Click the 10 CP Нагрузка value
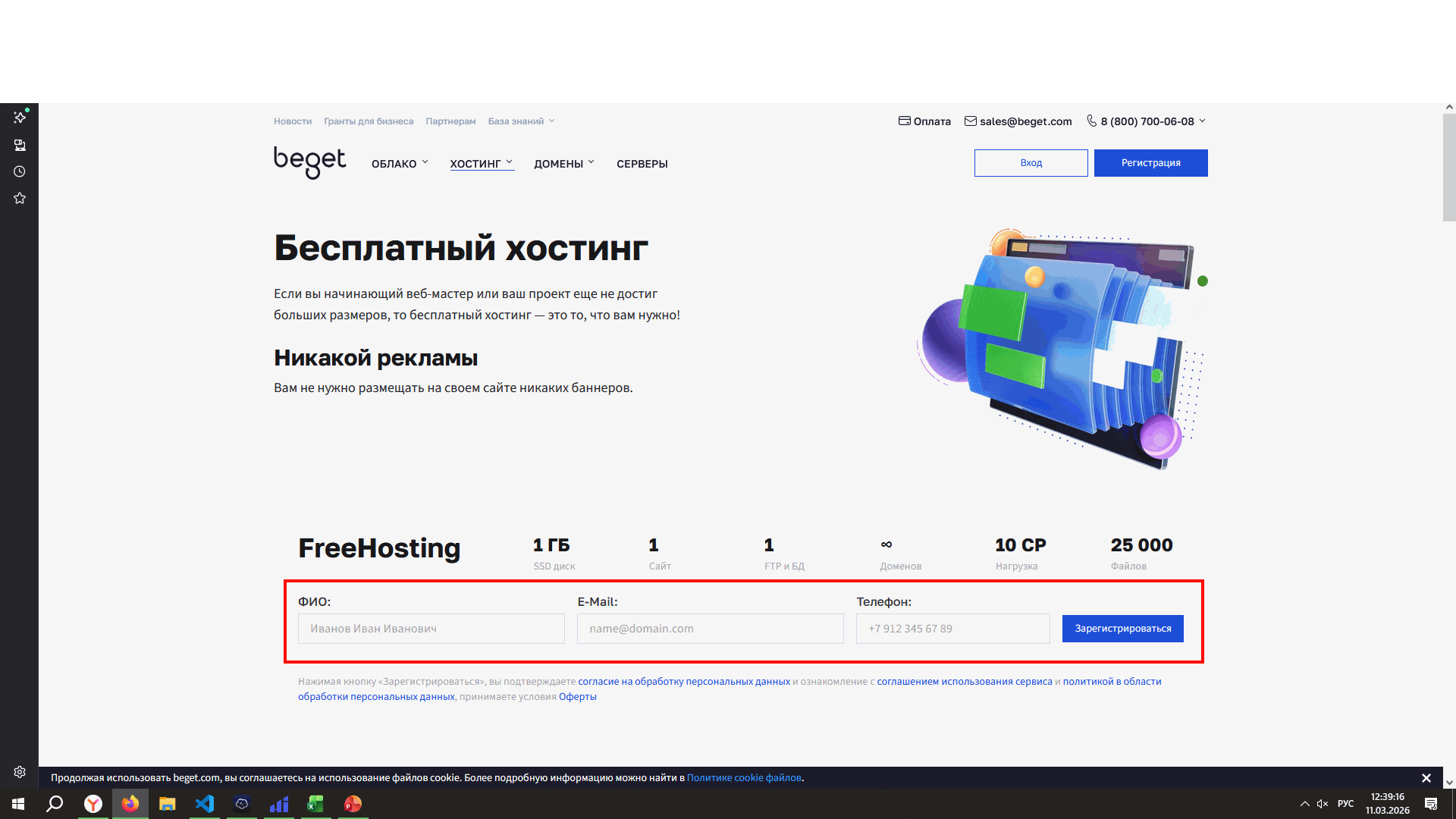Viewport: 1456px width, 819px height. [1021, 545]
